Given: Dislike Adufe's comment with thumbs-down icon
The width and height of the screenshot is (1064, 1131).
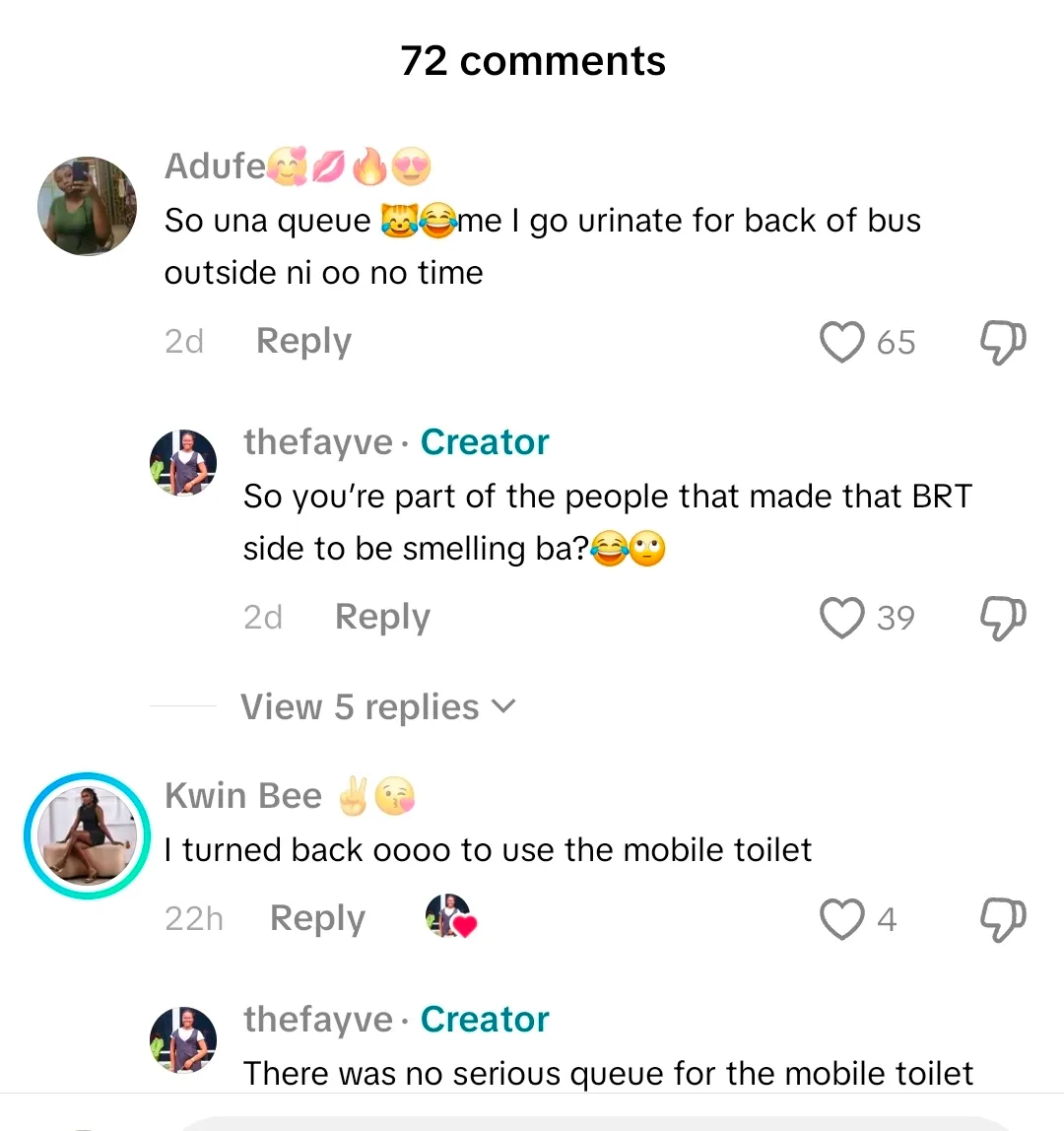Looking at the screenshot, I should pyautogui.click(x=1003, y=342).
